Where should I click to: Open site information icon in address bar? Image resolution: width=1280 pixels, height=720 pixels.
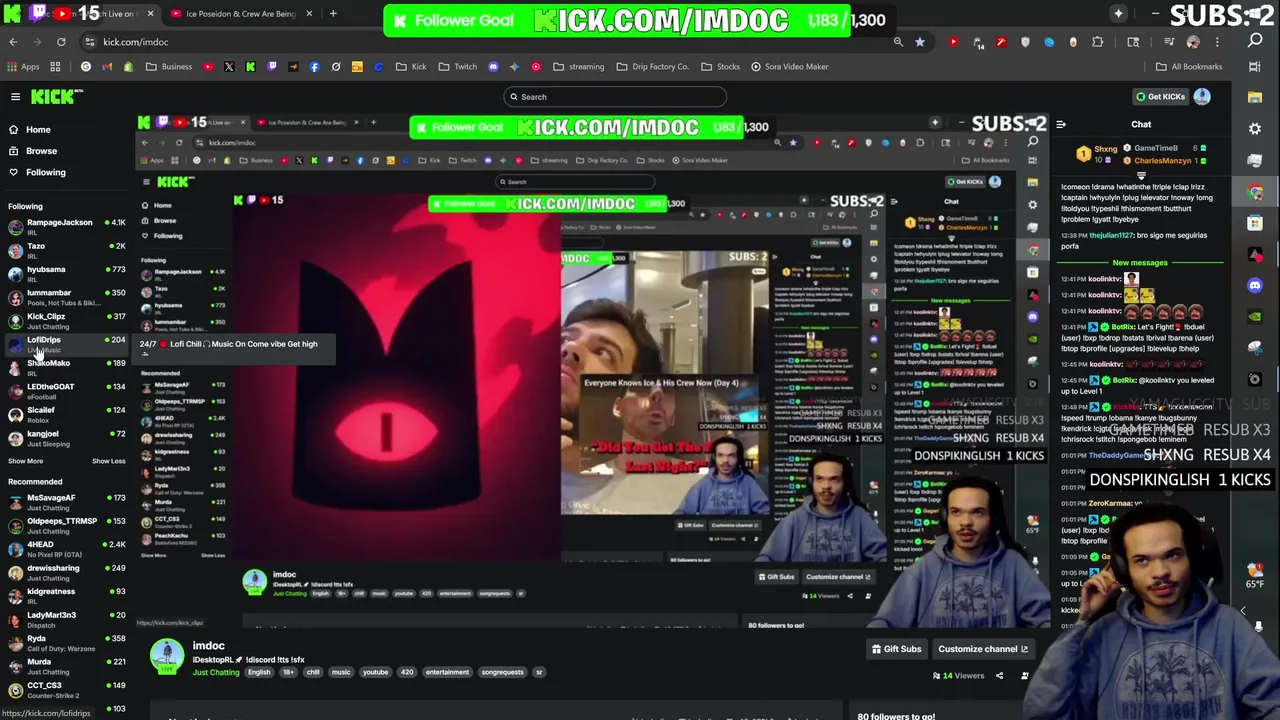coord(89,42)
